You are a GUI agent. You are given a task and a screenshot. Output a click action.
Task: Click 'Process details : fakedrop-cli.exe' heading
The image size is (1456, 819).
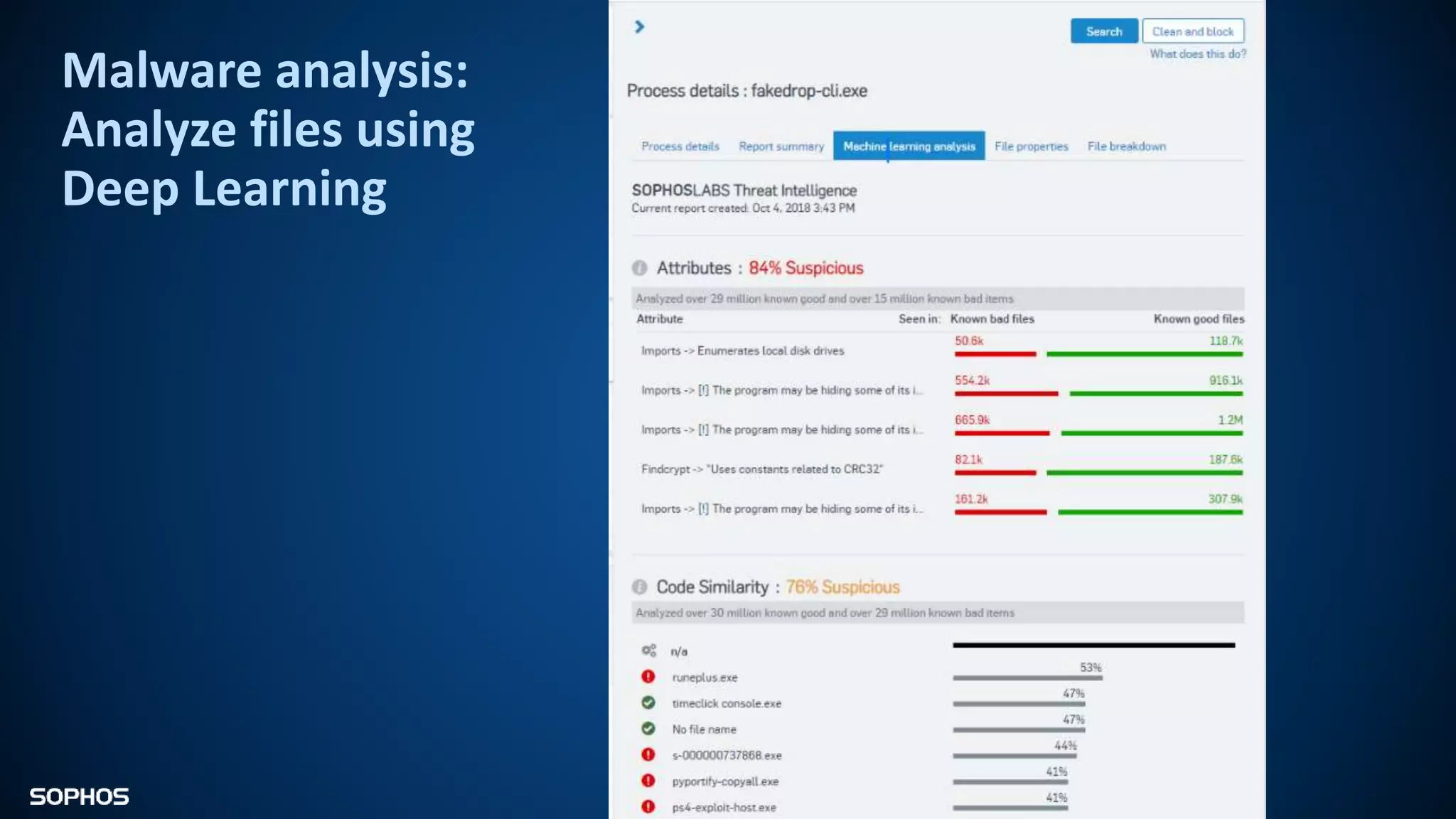(747, 91)
